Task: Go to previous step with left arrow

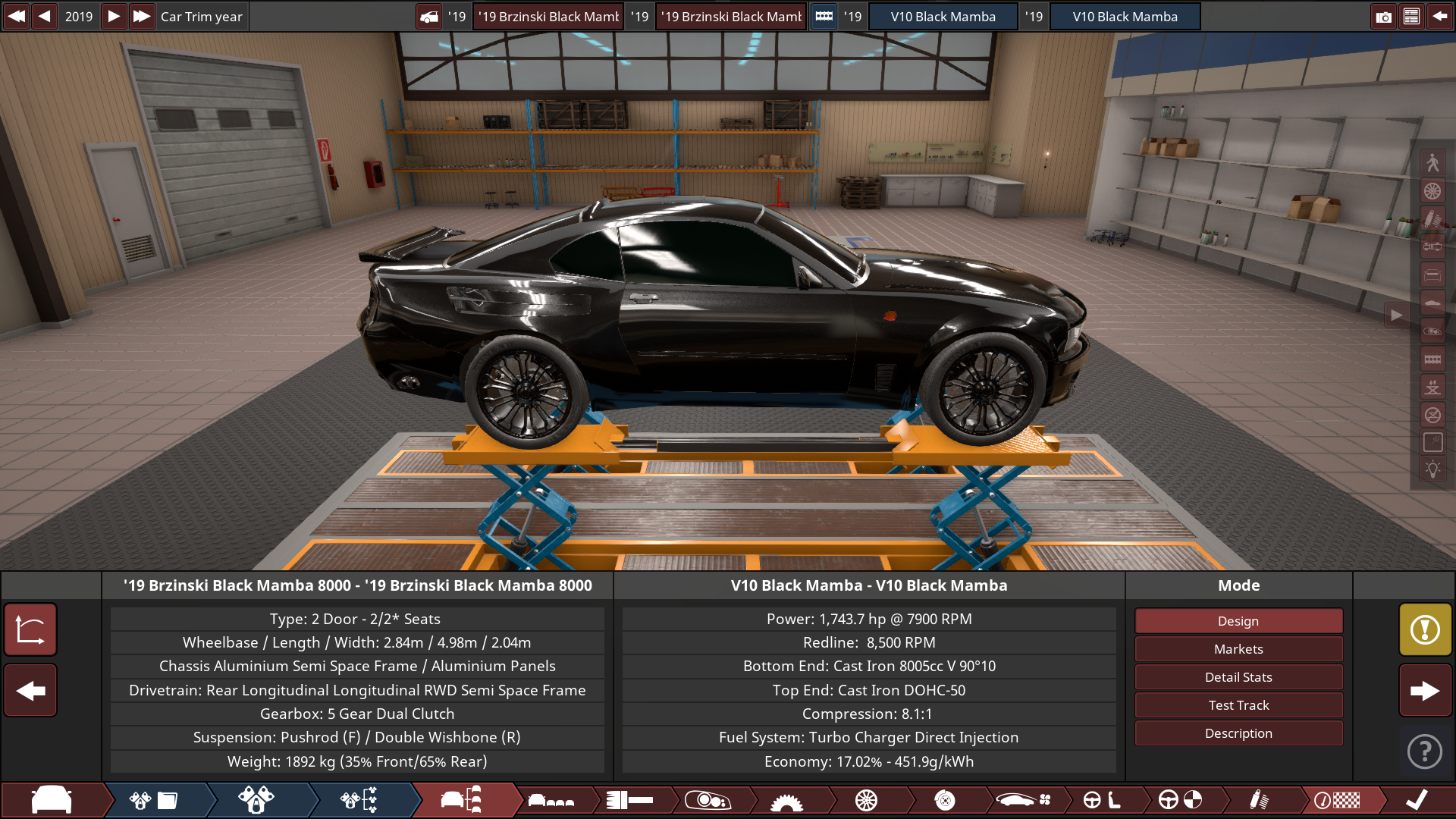Action: click(x=30, y=691)
